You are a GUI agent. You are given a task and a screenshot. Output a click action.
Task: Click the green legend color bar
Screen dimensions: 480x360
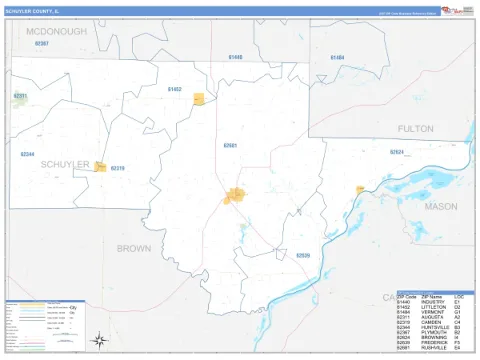pos(32,350)
